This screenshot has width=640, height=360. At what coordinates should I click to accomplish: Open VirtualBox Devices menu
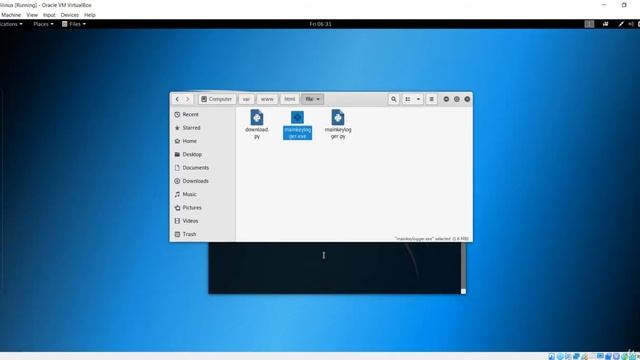[70, 15]
